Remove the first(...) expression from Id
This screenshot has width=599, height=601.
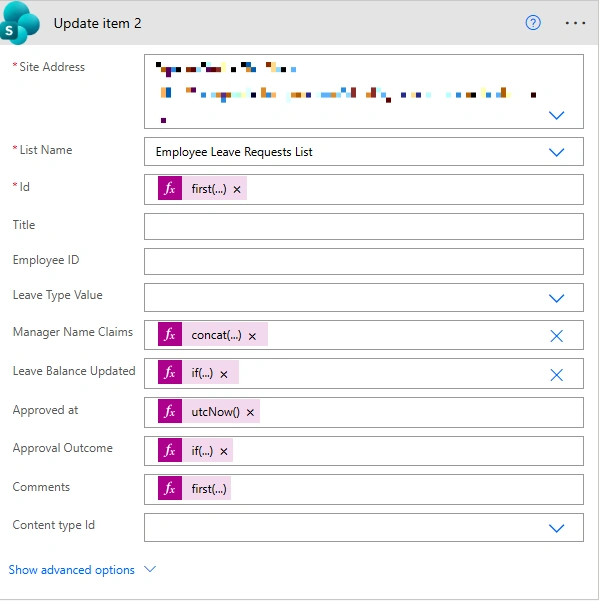coord(237,189)
